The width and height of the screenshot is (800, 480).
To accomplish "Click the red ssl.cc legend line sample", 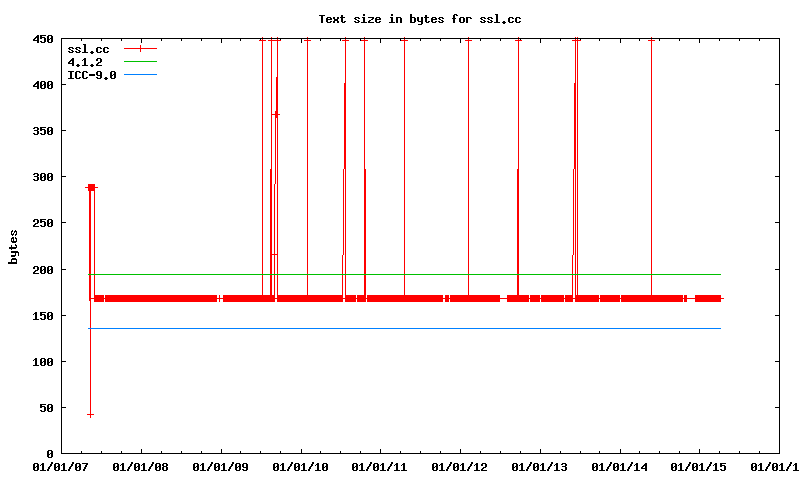I will tap(141, 49).
